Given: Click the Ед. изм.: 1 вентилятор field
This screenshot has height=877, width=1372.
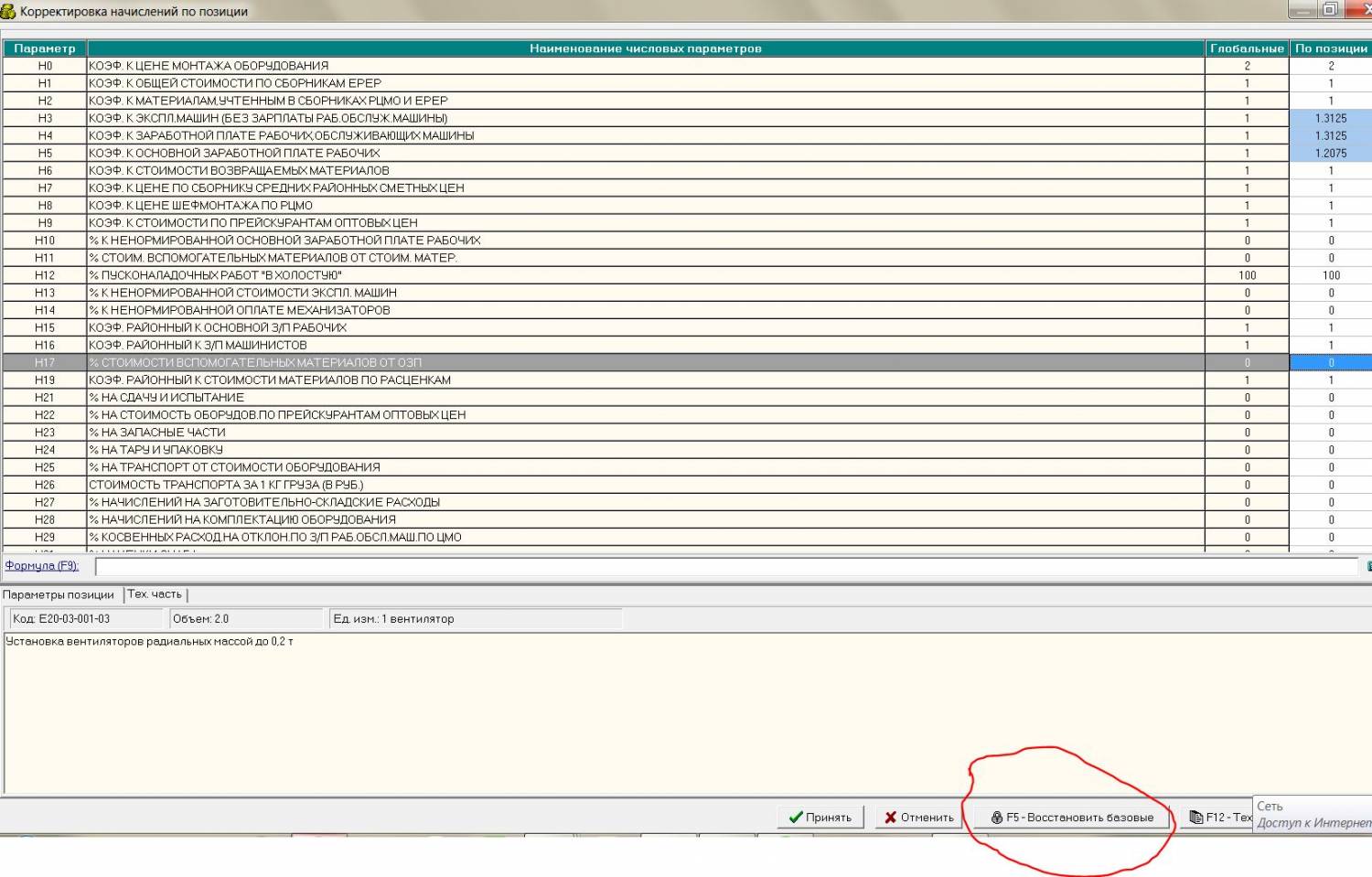Looking at the screenshot, I should (476, 619).
